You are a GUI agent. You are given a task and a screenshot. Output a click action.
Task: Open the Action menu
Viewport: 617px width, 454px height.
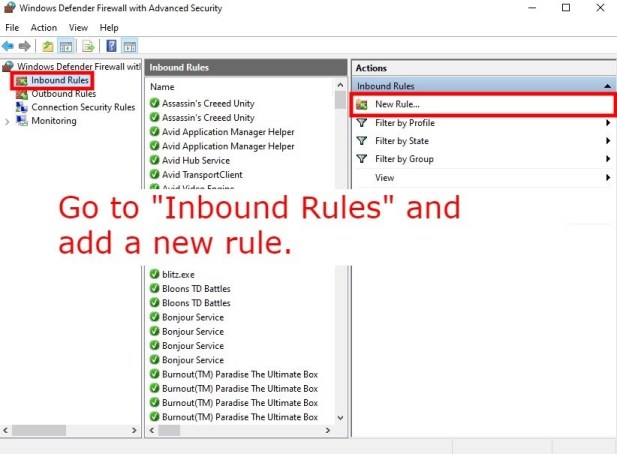[44, 28]
